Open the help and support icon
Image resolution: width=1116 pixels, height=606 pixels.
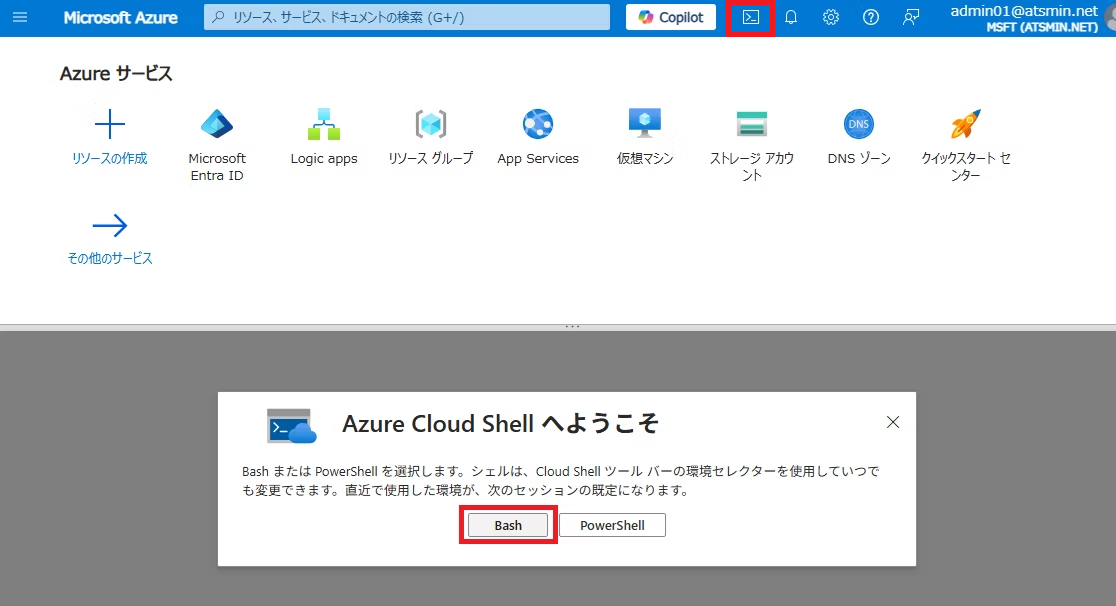point(870,17)
